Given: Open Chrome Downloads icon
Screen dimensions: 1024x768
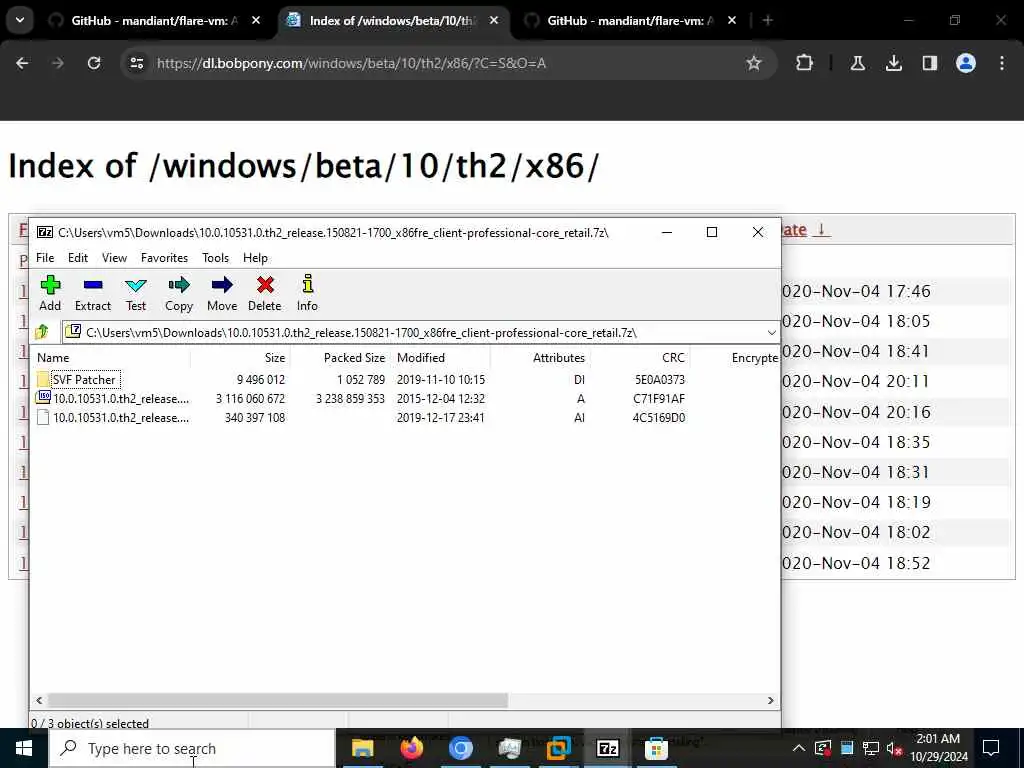Looking at the screenshot, I should pyautogui.click(x=893, y=63).
